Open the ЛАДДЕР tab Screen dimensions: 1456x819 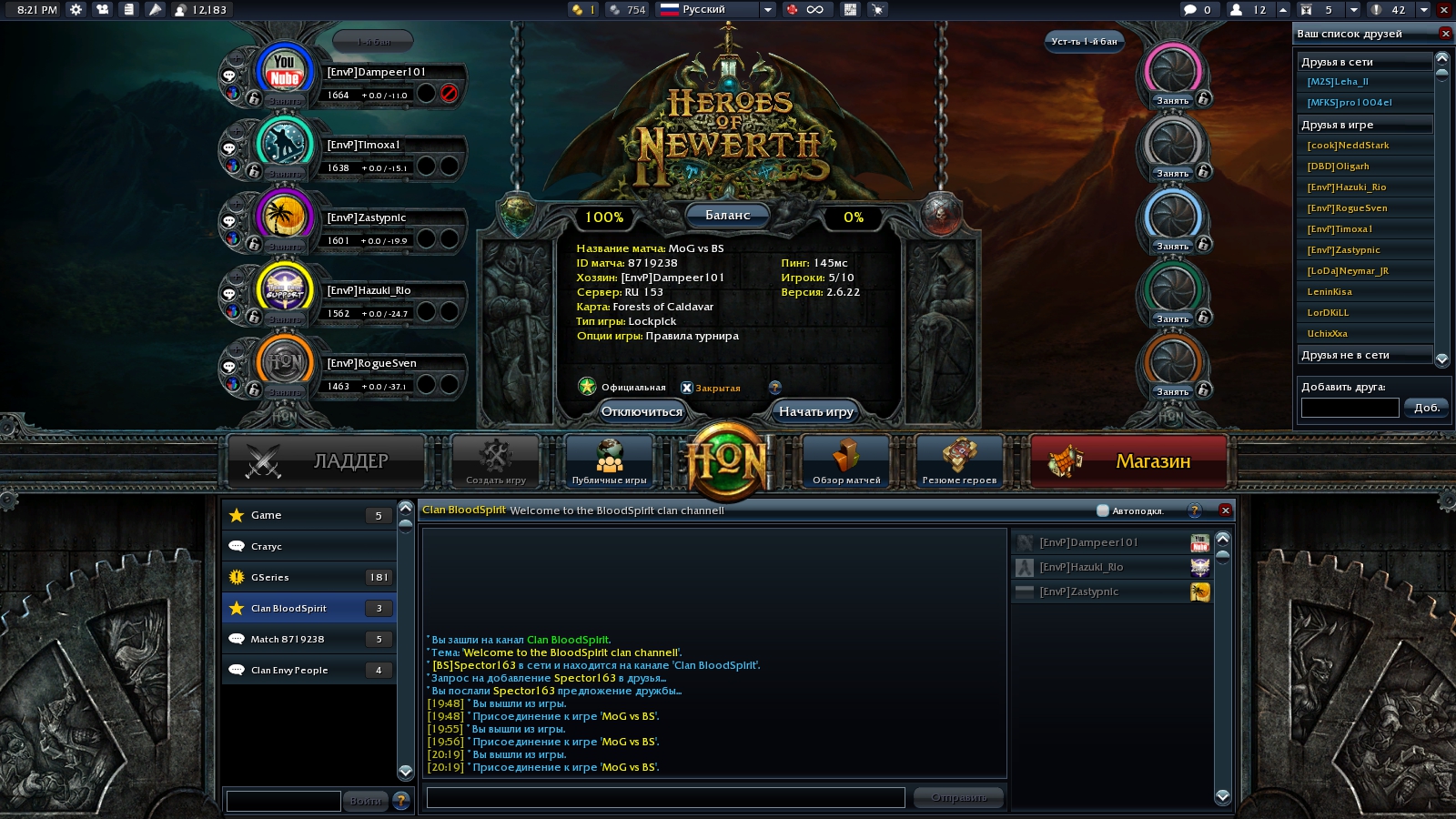click(326, 461)
